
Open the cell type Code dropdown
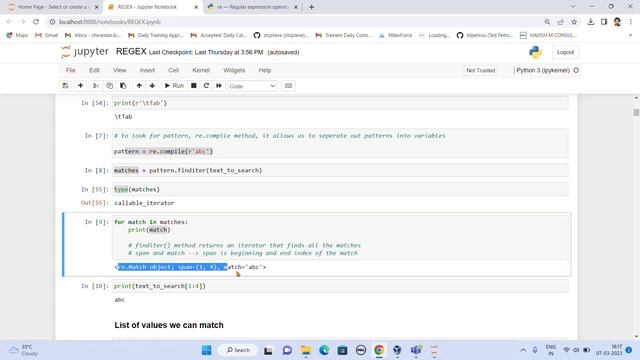252,86
